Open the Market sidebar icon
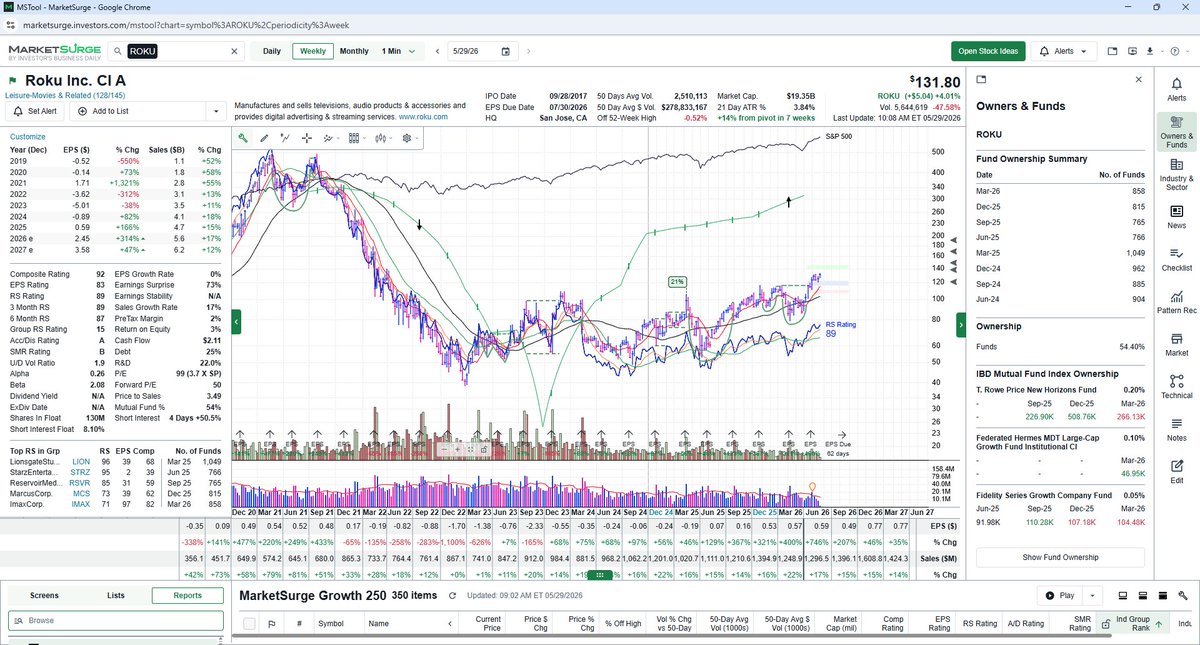Image resolution: width=1200 pixels, height=645 pixels. click(1177, 343)
